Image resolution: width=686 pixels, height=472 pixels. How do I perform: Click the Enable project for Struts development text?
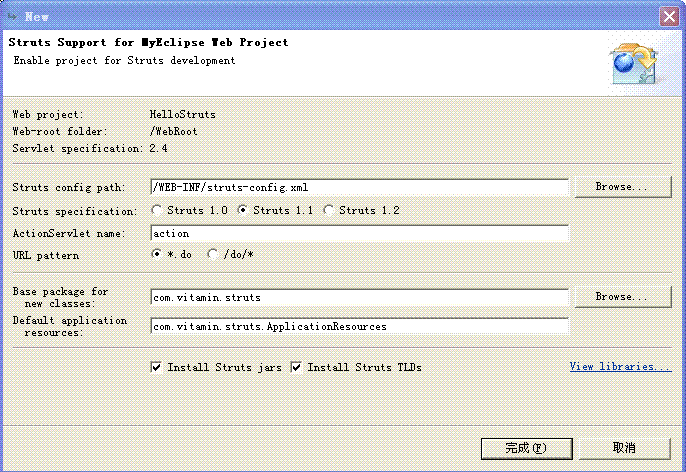tap(124, 60)
